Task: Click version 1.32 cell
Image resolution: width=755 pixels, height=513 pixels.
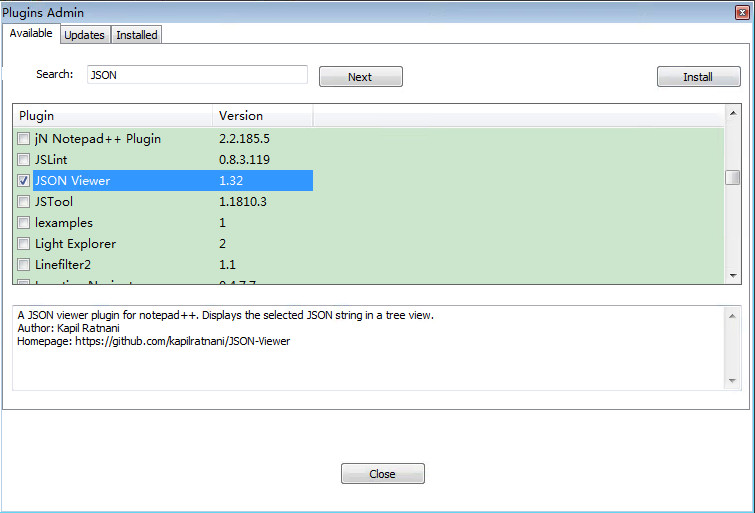Action: 231,181
